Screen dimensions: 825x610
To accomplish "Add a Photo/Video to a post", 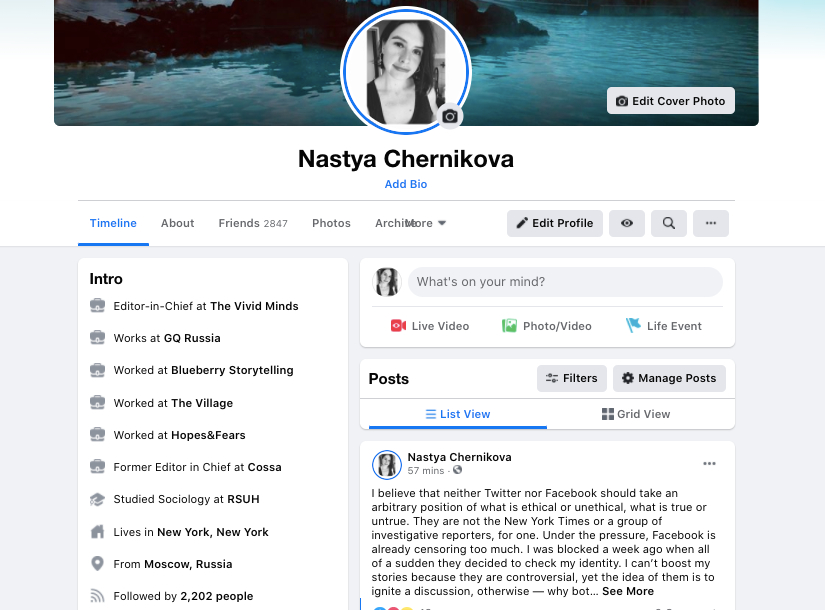I will pyautogui.click(x=547, y=326).
